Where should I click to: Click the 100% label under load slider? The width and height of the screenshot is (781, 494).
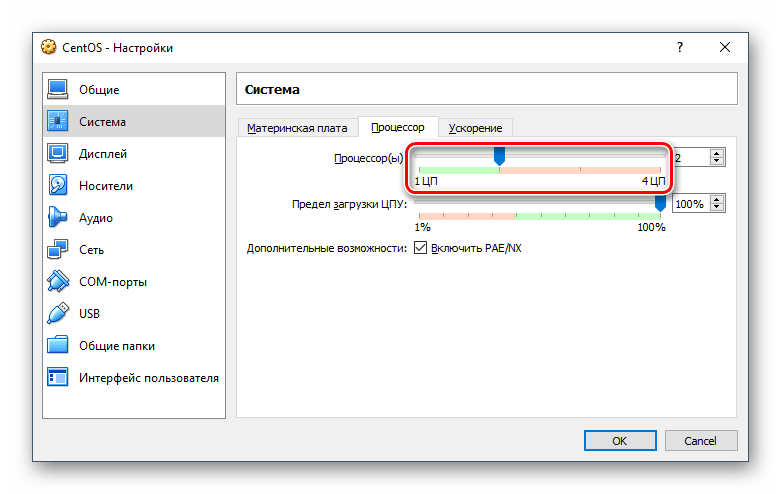click(651, 227)
